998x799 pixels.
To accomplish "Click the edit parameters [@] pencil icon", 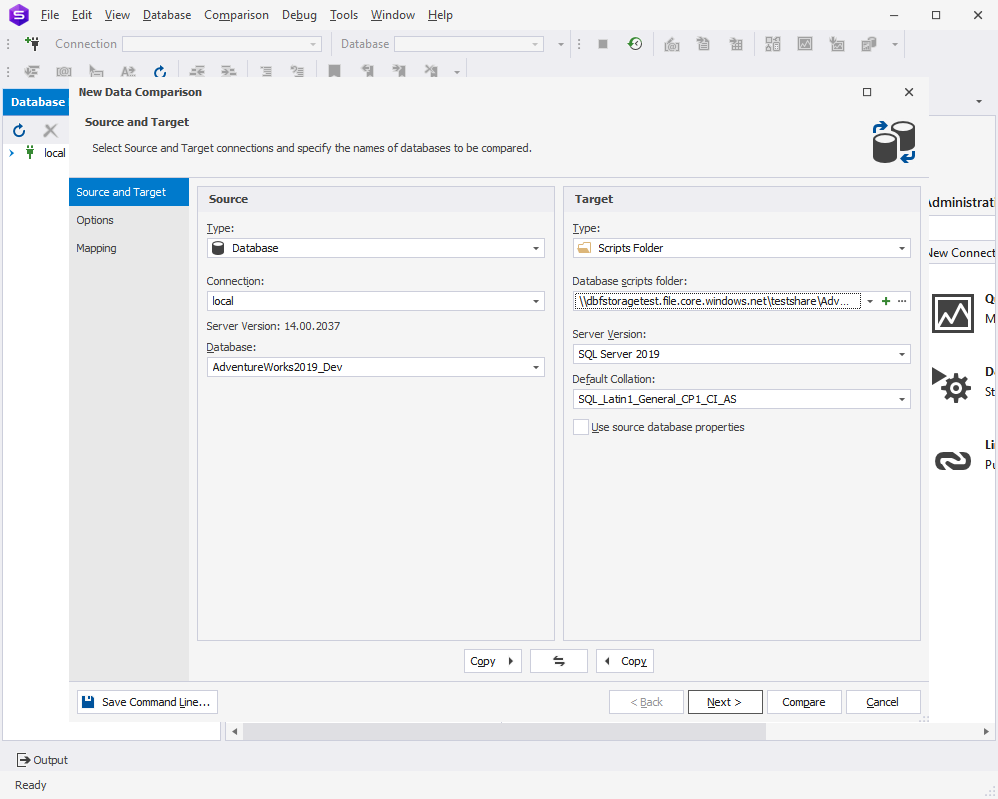I will pyautogui.click(x=671, y=44).
